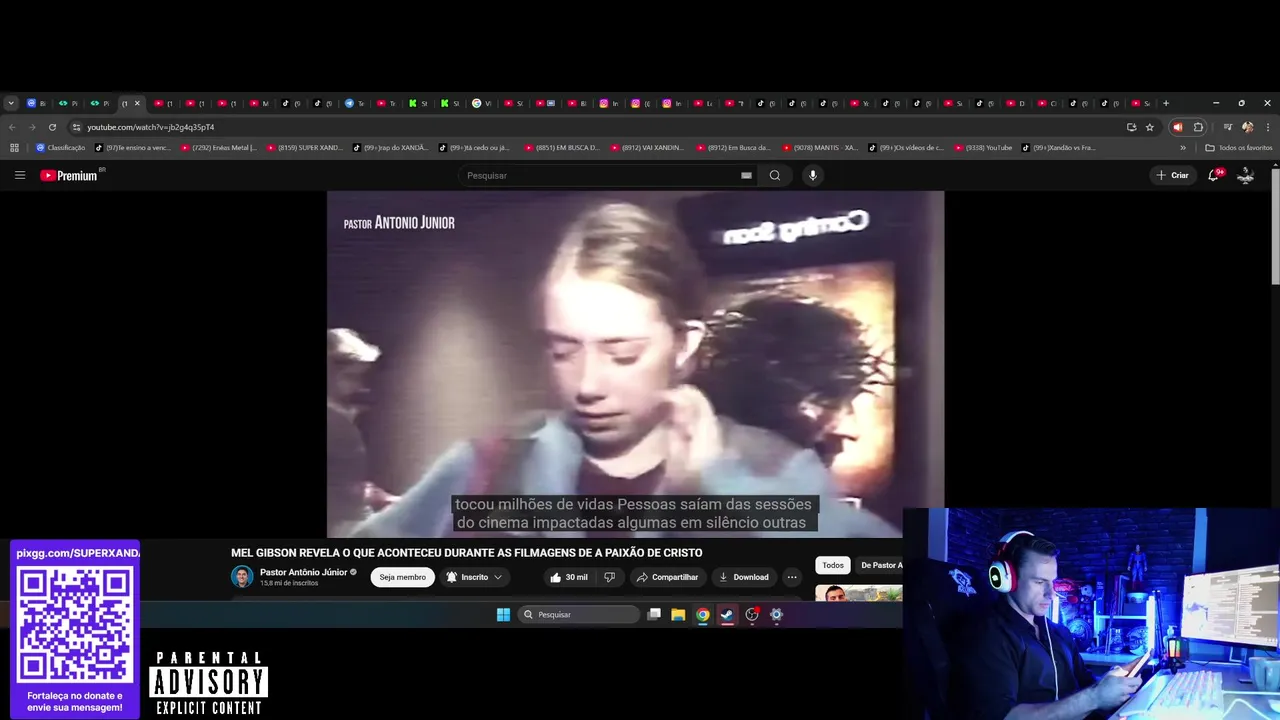Open the red megaphone extension icon

(x=1177, y=127)
